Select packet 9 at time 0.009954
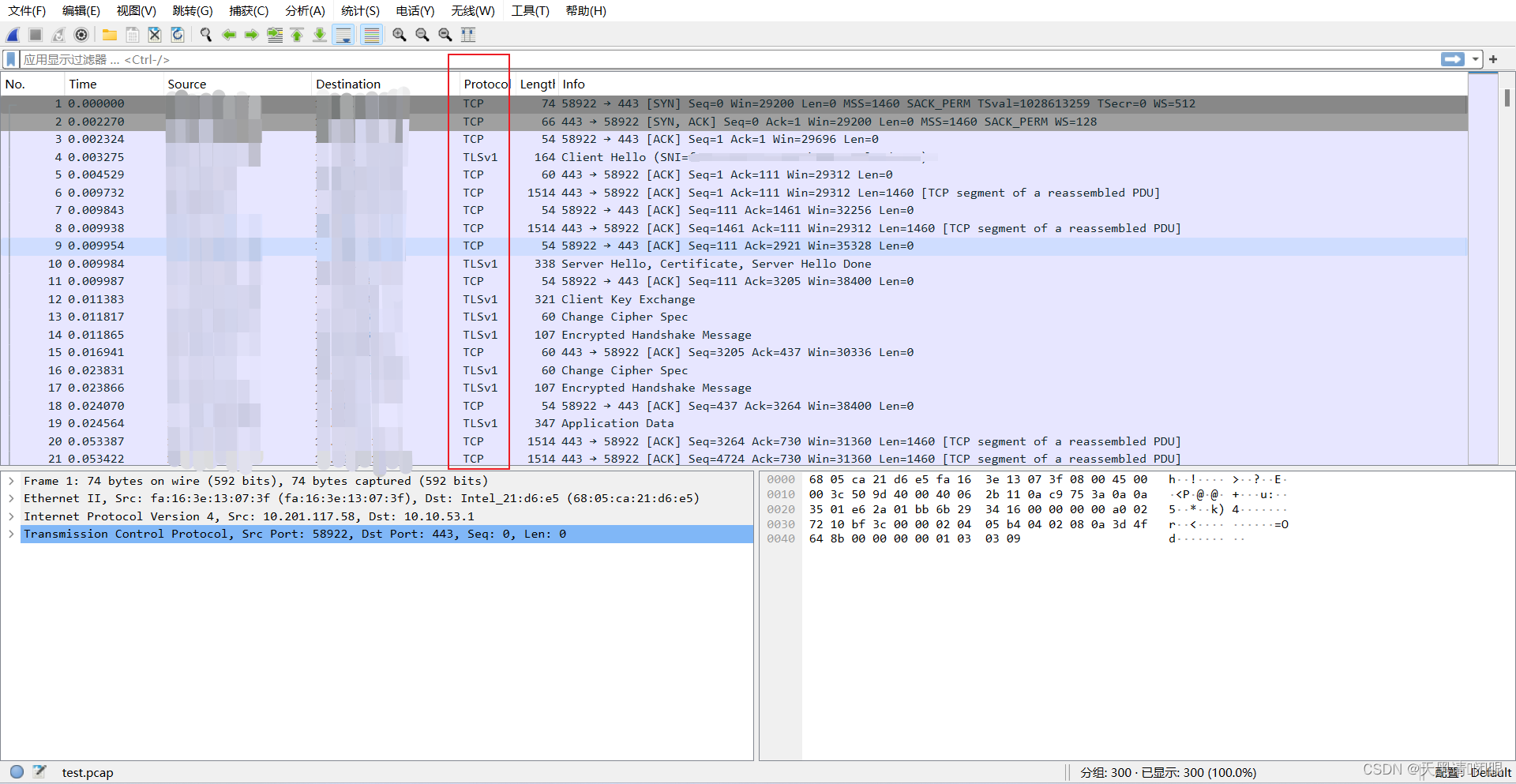Viewport: 1516px width, 784px height. point(734,246)
